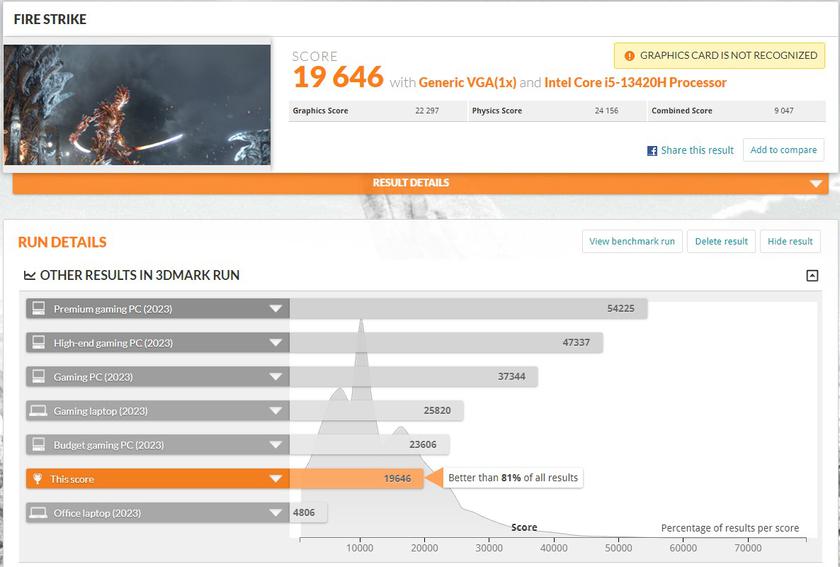Screen dimensions: 840x567
Task: Click the Fire Strike benchmark thumbnail image
Action: coord(137,104)
